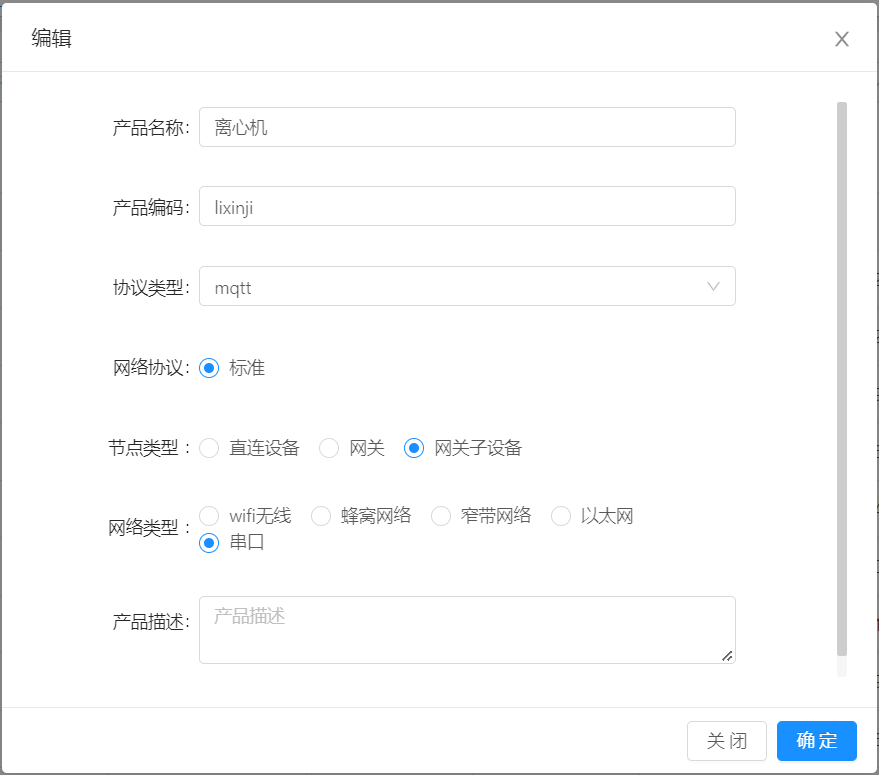Focus the 产品编码 code field
Screen dimensions: 879x775
(467, 206)
